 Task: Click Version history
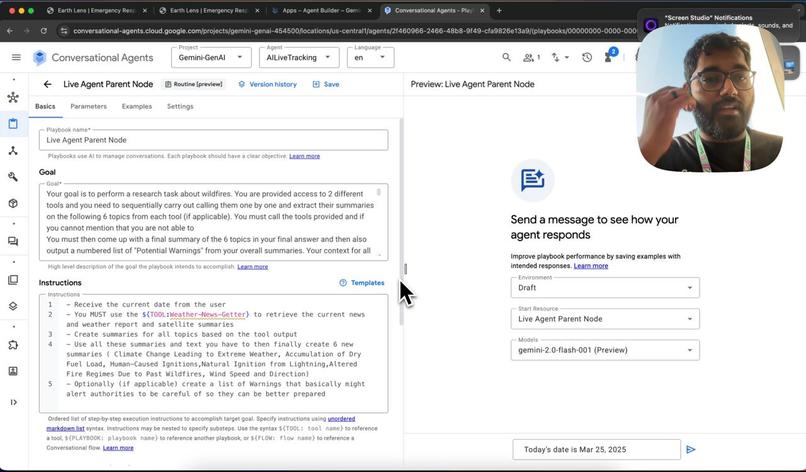pos(267,84)
